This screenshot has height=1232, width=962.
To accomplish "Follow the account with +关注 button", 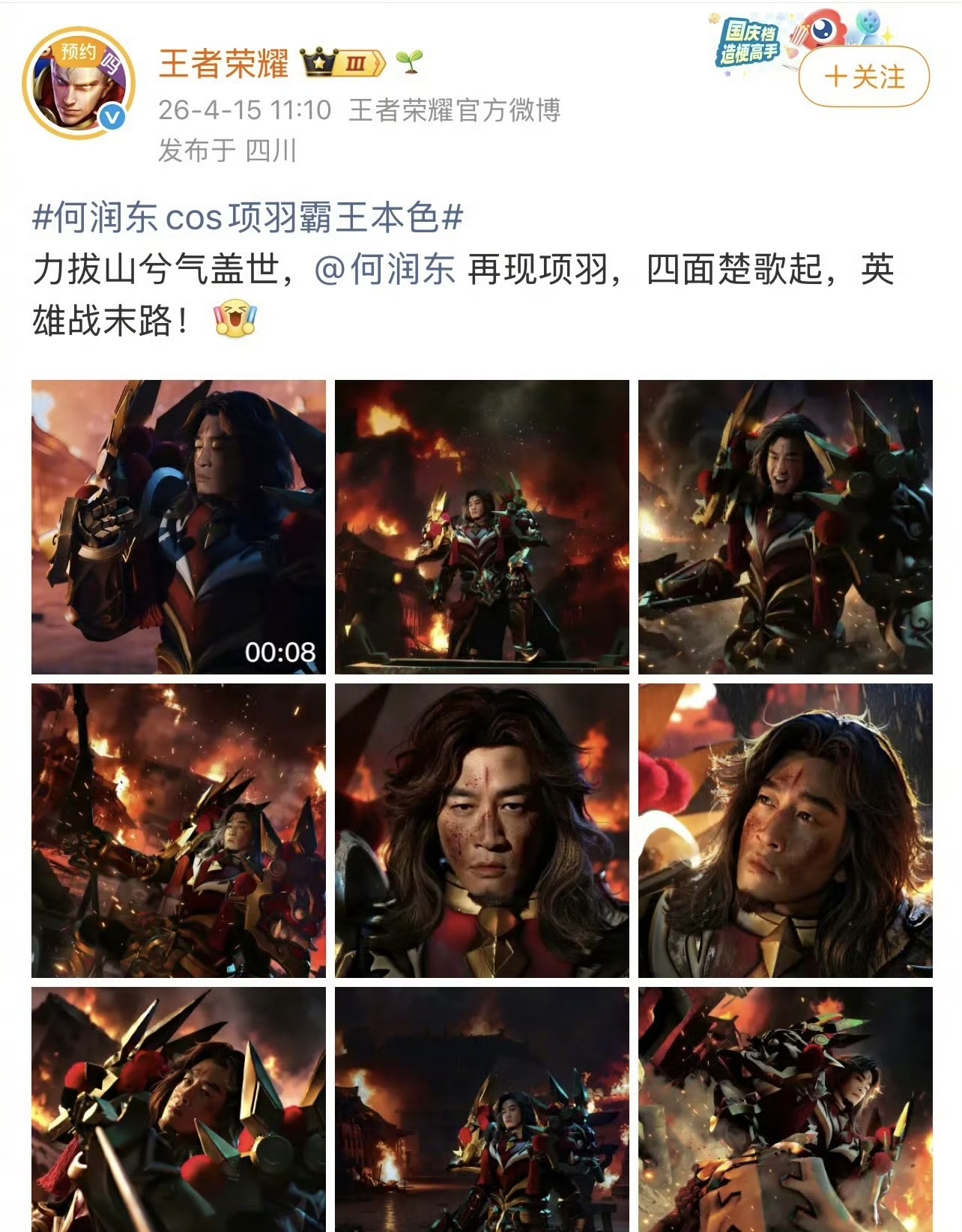I will [864, 76].
